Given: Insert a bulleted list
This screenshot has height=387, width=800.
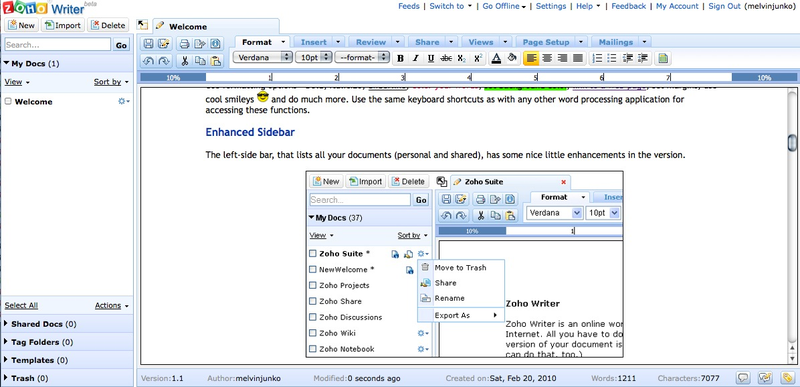Looking at the screenshot, I should [x=612, y=58].
